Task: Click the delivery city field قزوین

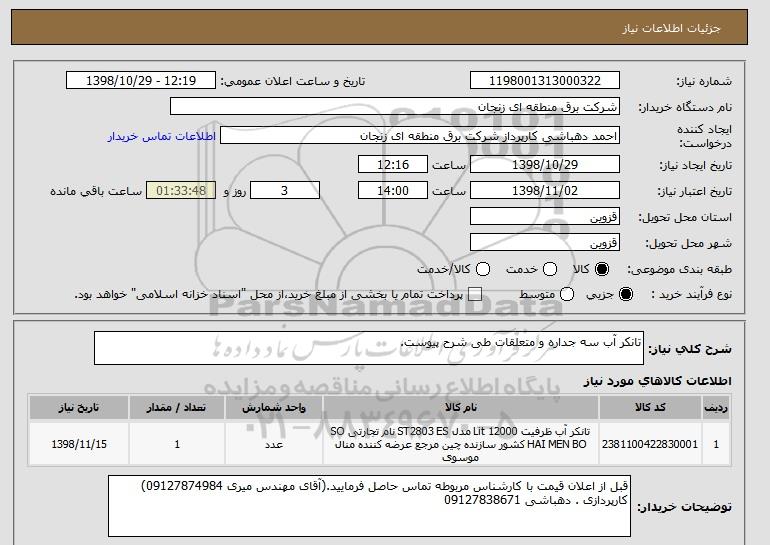Action: (x=545, y=243)
